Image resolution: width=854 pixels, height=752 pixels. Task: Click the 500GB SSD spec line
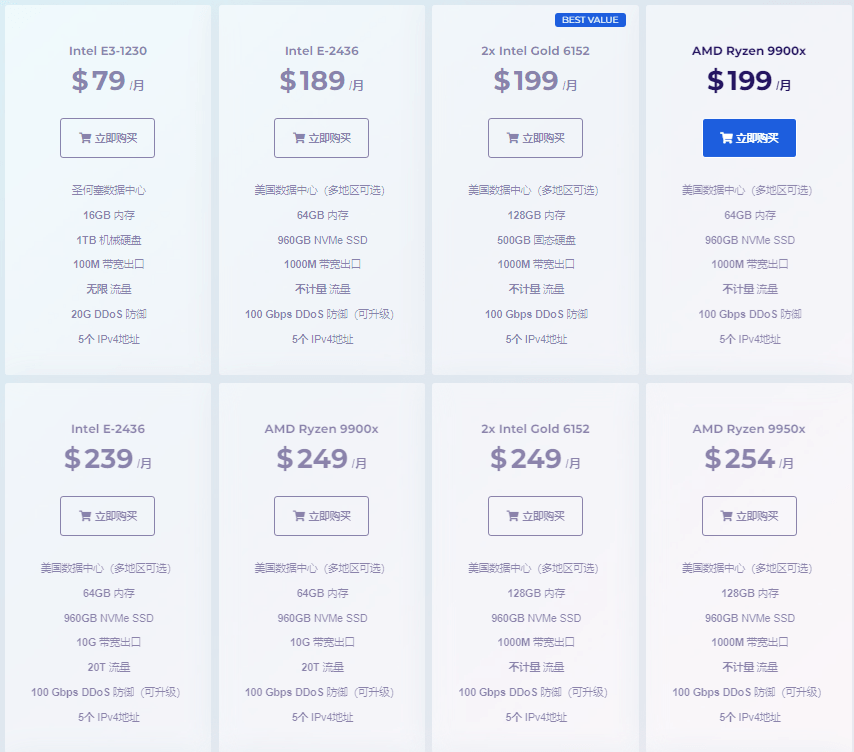click(x=536, y=240)
